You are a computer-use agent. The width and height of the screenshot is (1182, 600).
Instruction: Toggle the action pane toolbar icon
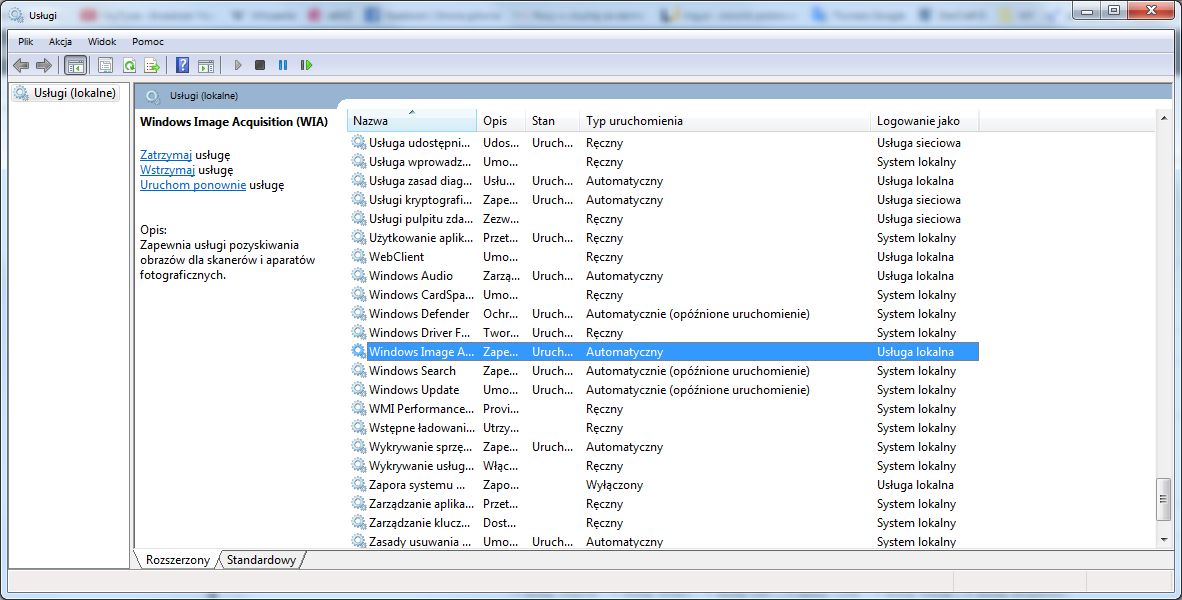[x=206, y=66]
